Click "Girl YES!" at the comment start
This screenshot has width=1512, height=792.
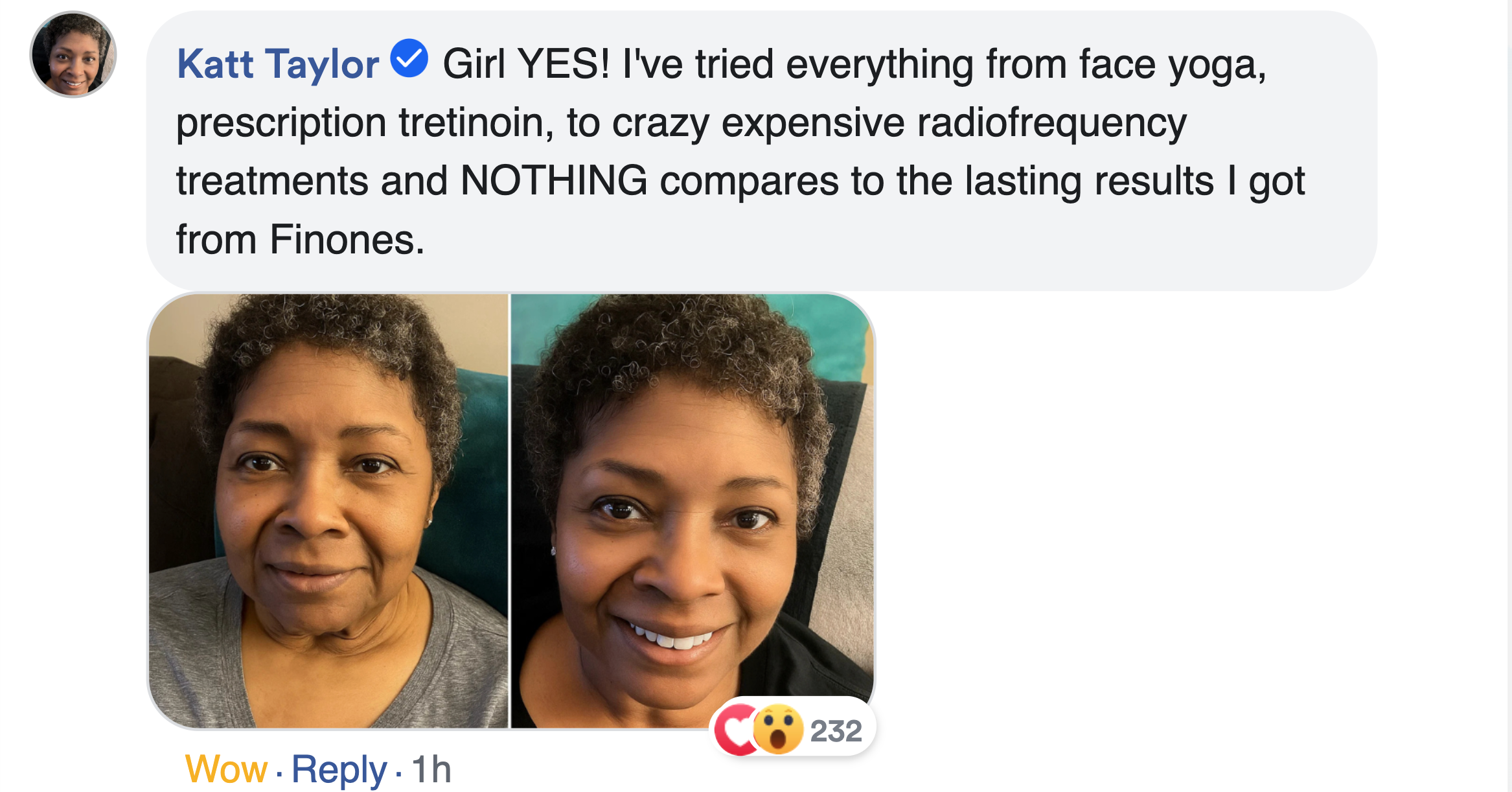pos(526,64)
